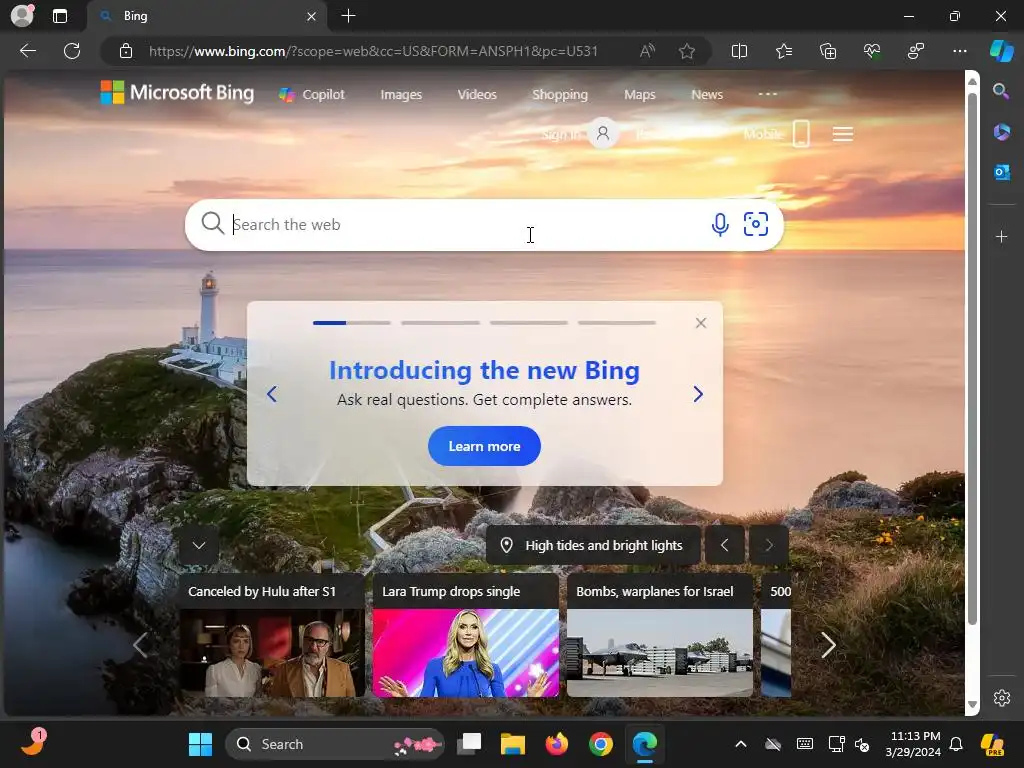
Task: Go back with the browser back arrow
Action: pyautogui.click(x=28, y=51)
